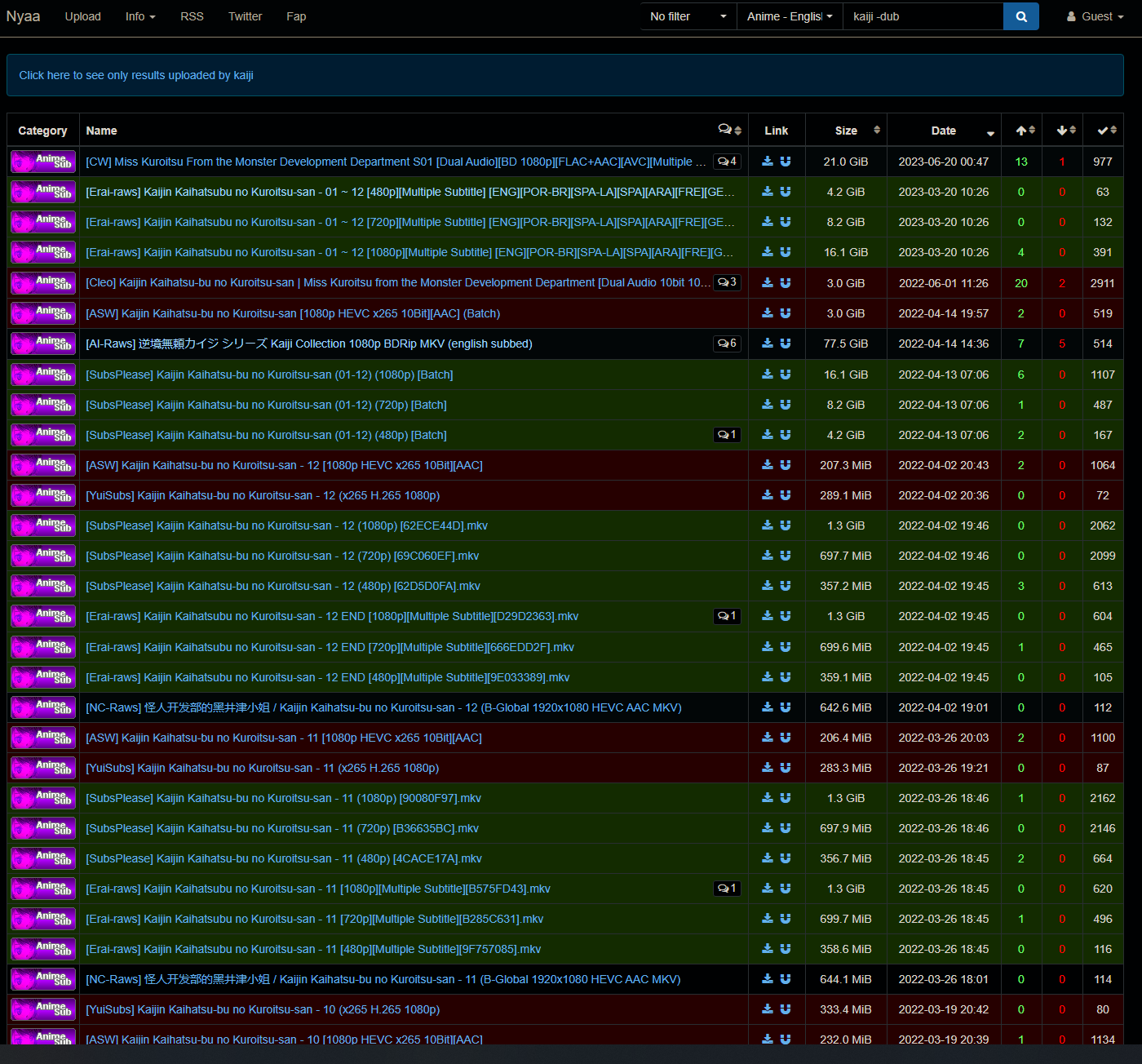The image size is (1142, 1064).
Task: Open magnet link for Cleo Kaijin Kaihatsu-bu row
Action: pyautogui.click(x=786, y=283)
